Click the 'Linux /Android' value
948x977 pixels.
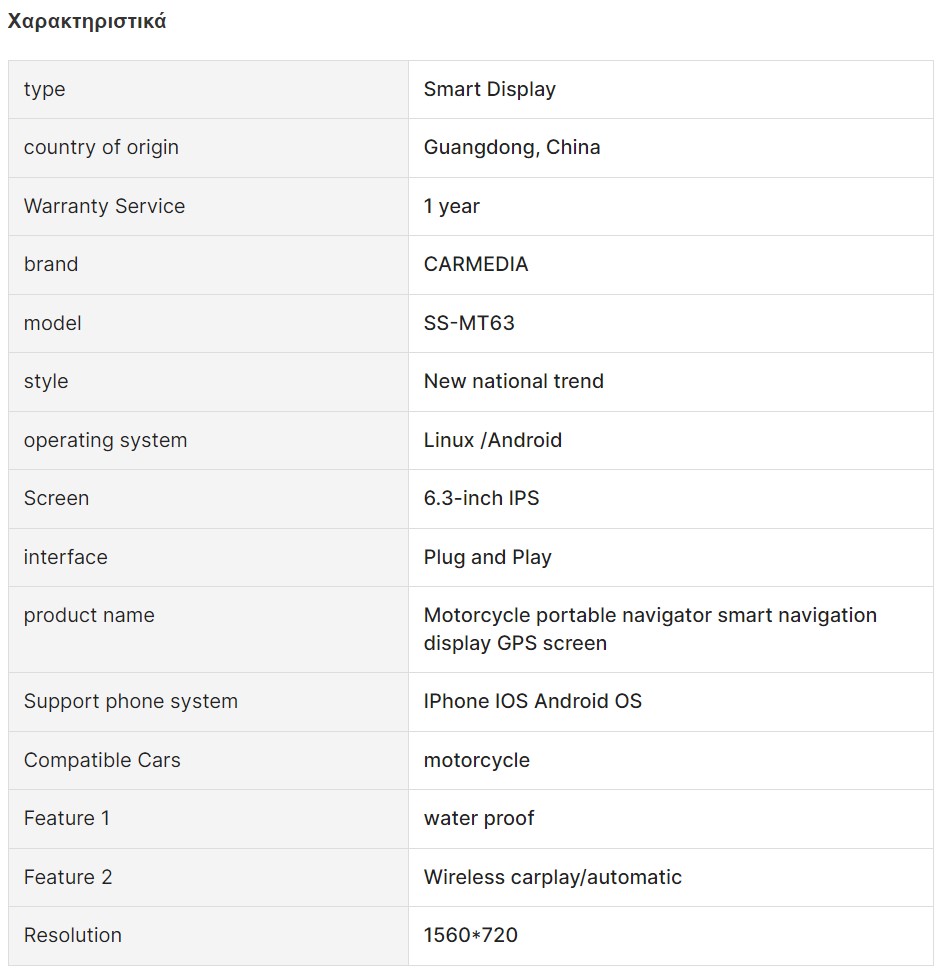coord(492,440)
